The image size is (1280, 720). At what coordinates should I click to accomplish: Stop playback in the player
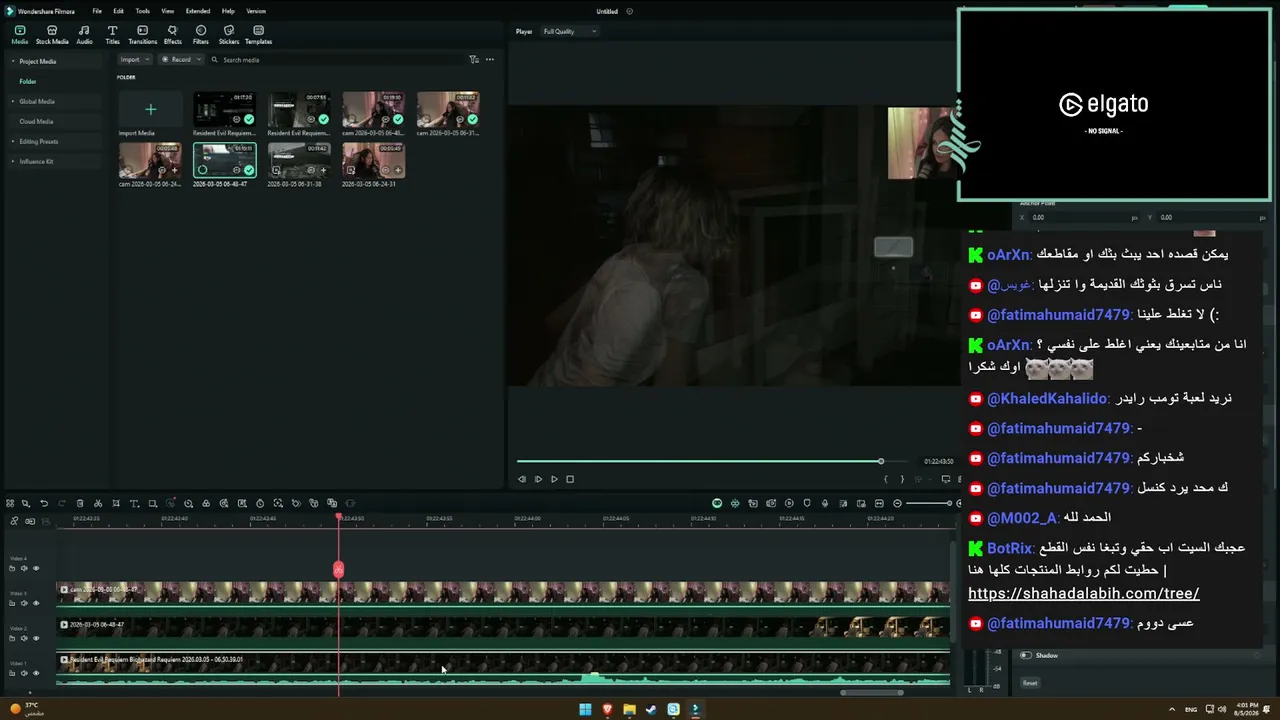pyautogui.click(x=570, y=479)
